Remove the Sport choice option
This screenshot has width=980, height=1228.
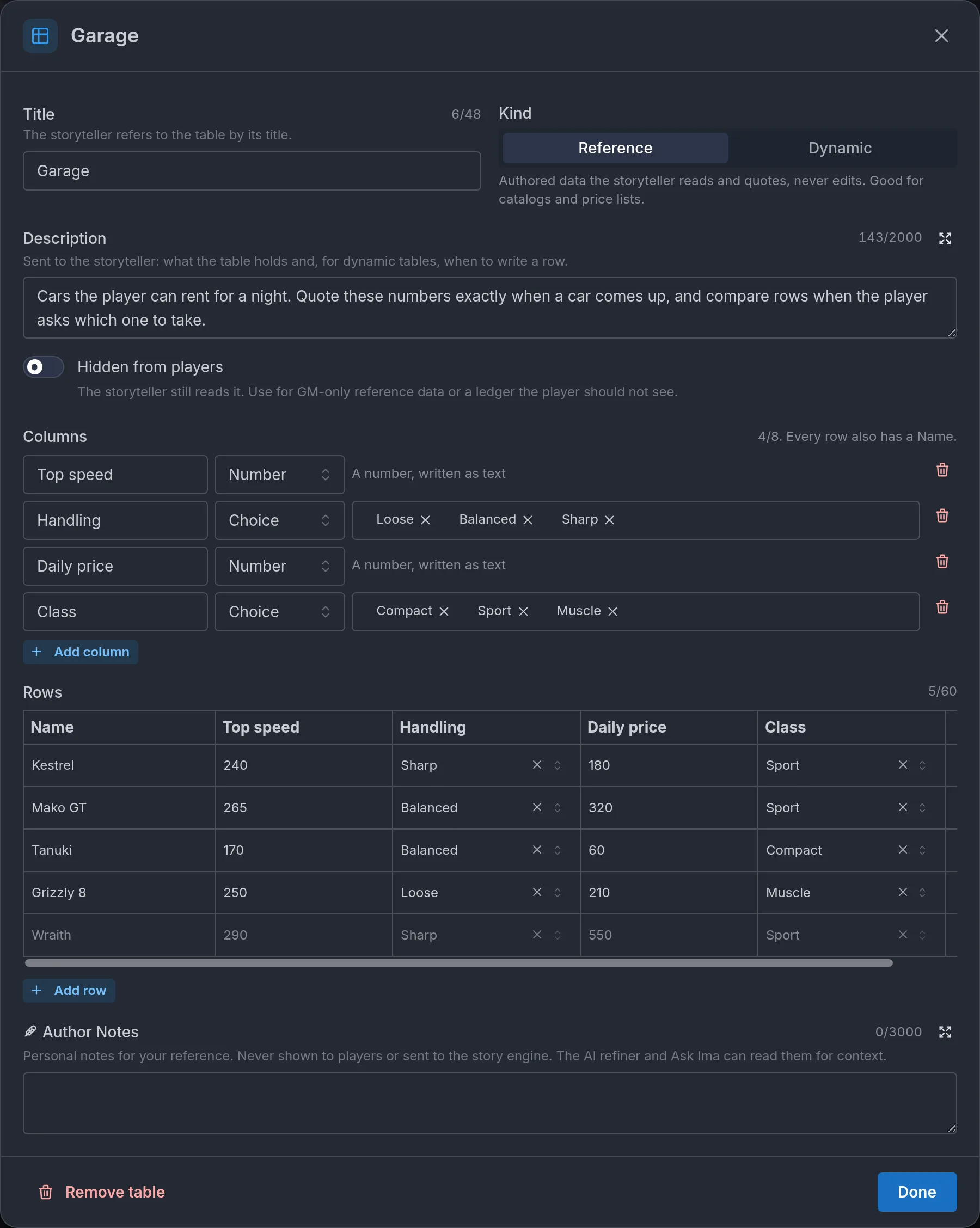(523, 611)
